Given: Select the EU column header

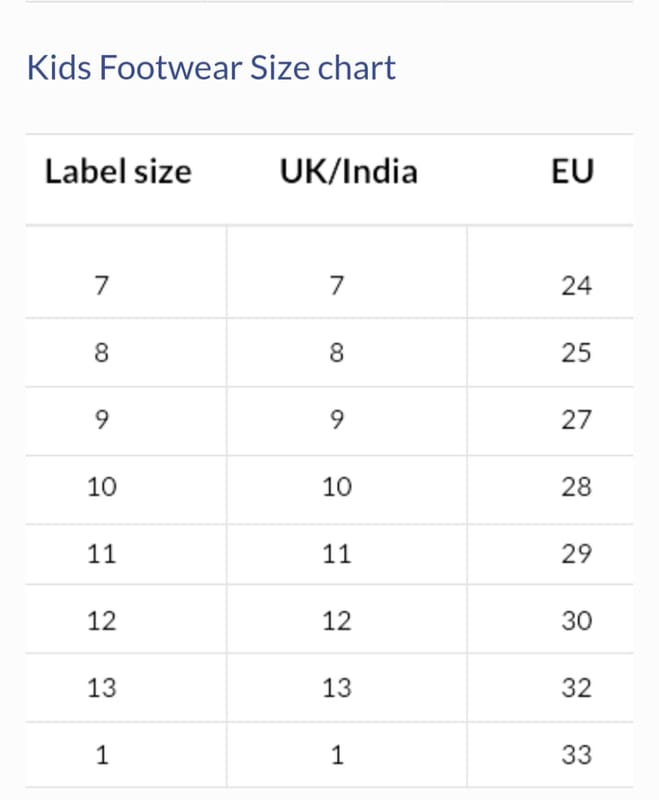Looking at the screenshot, I should click(x=572, y=172).
